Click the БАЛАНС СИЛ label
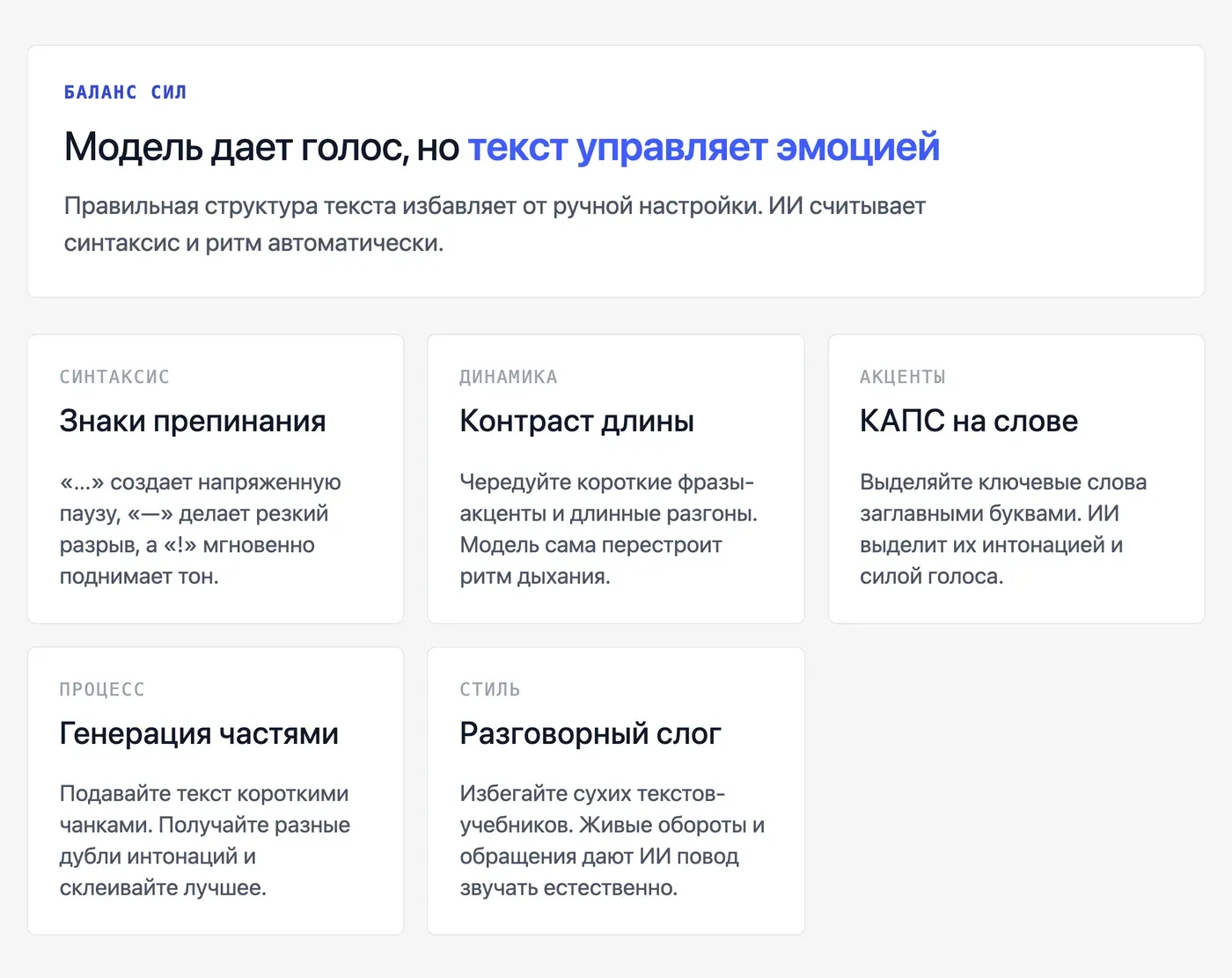Image resolution: width=1232 pixels, height=978 pixels. [125, 92]
